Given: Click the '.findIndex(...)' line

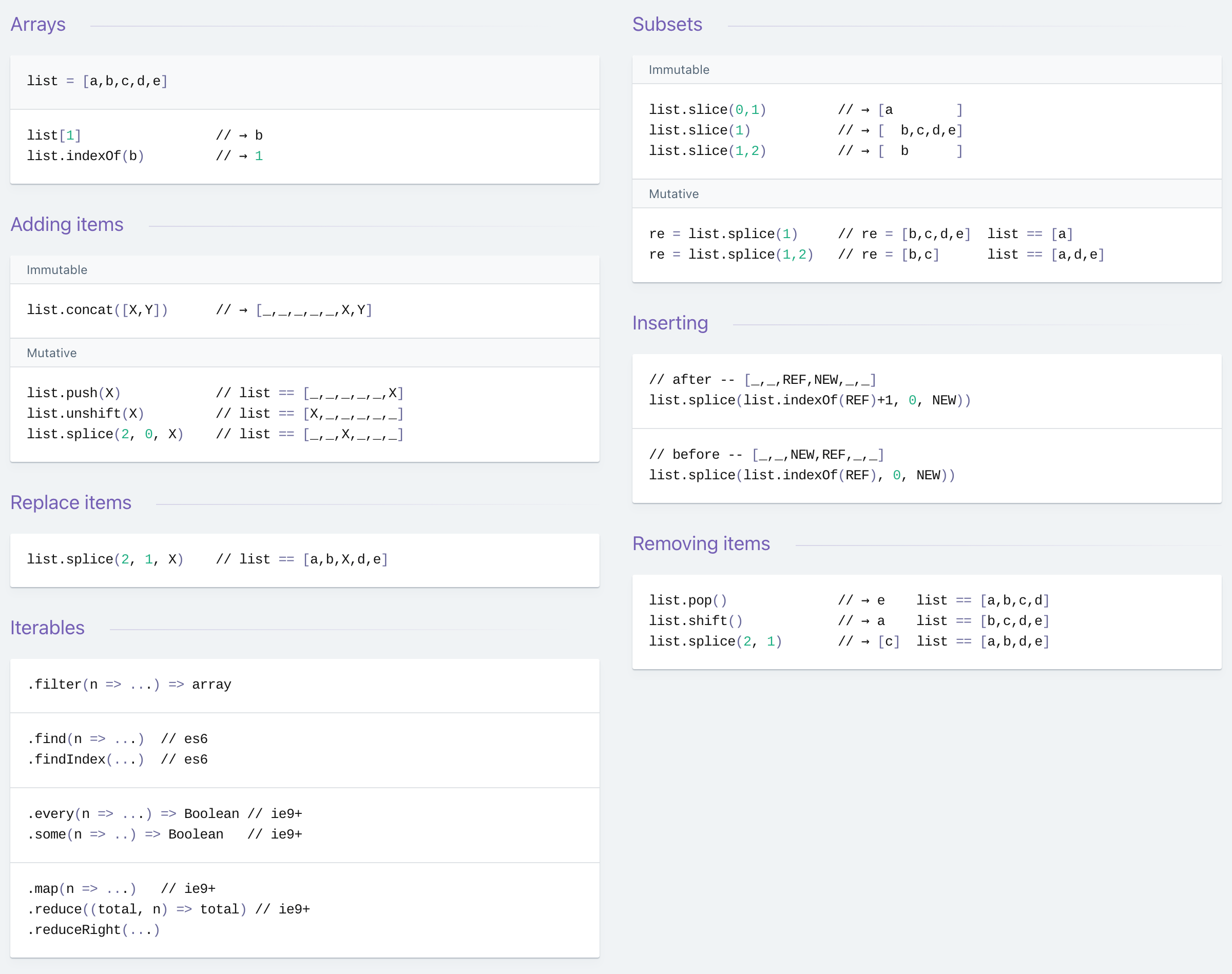Looking at the screenshot, I should point(118,759).
